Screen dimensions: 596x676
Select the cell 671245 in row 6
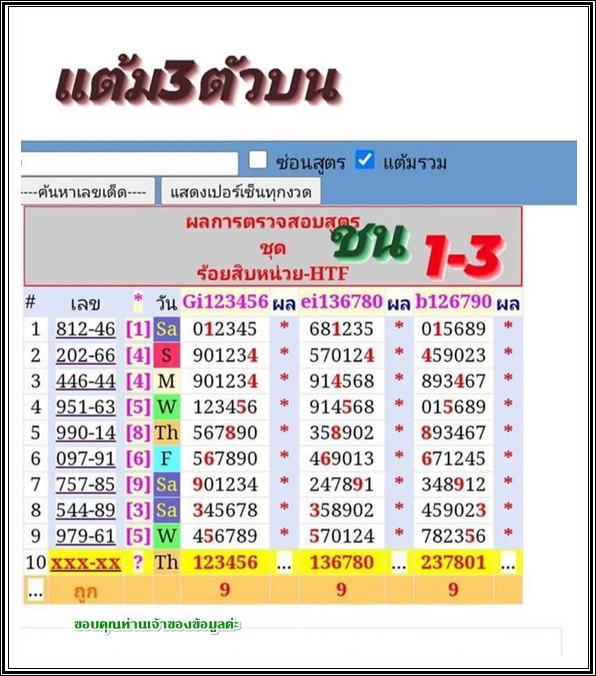(x=453, y=459)
